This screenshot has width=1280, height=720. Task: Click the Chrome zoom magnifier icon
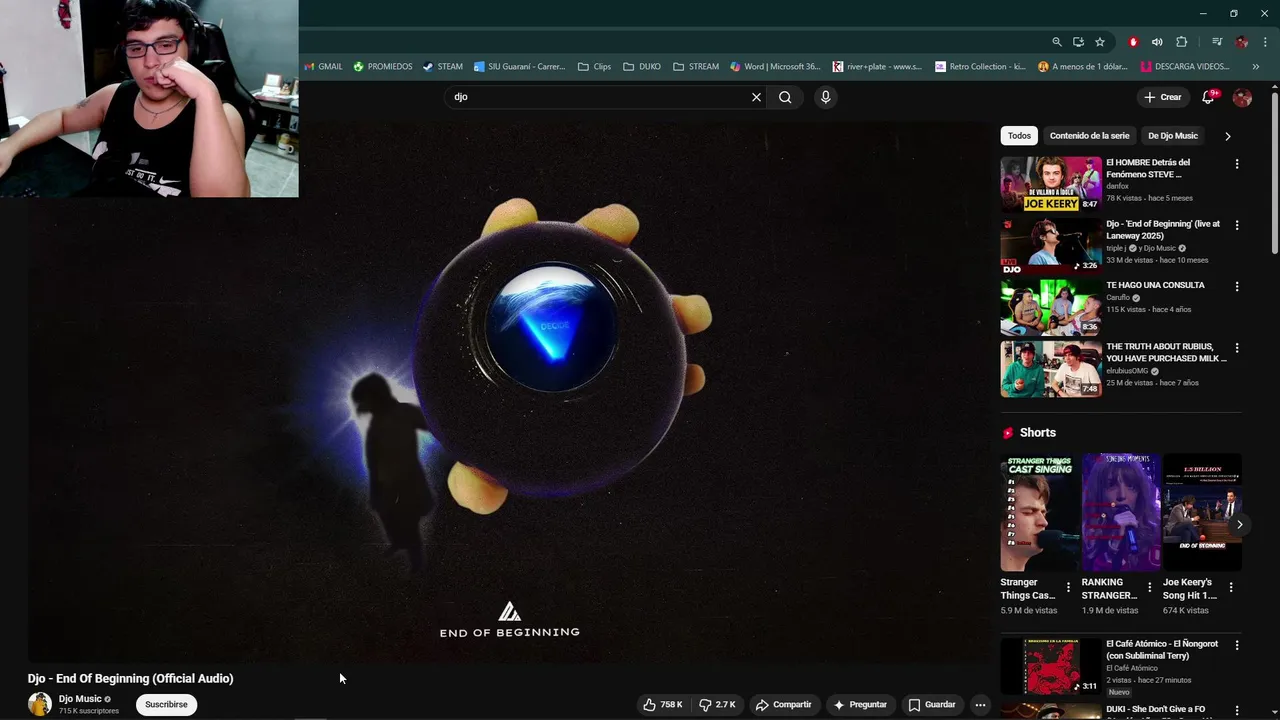tap(1056, 42)
